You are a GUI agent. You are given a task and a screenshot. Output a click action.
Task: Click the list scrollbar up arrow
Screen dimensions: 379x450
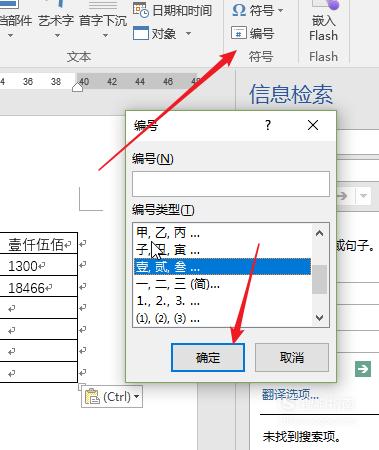[x=319, y=233]
